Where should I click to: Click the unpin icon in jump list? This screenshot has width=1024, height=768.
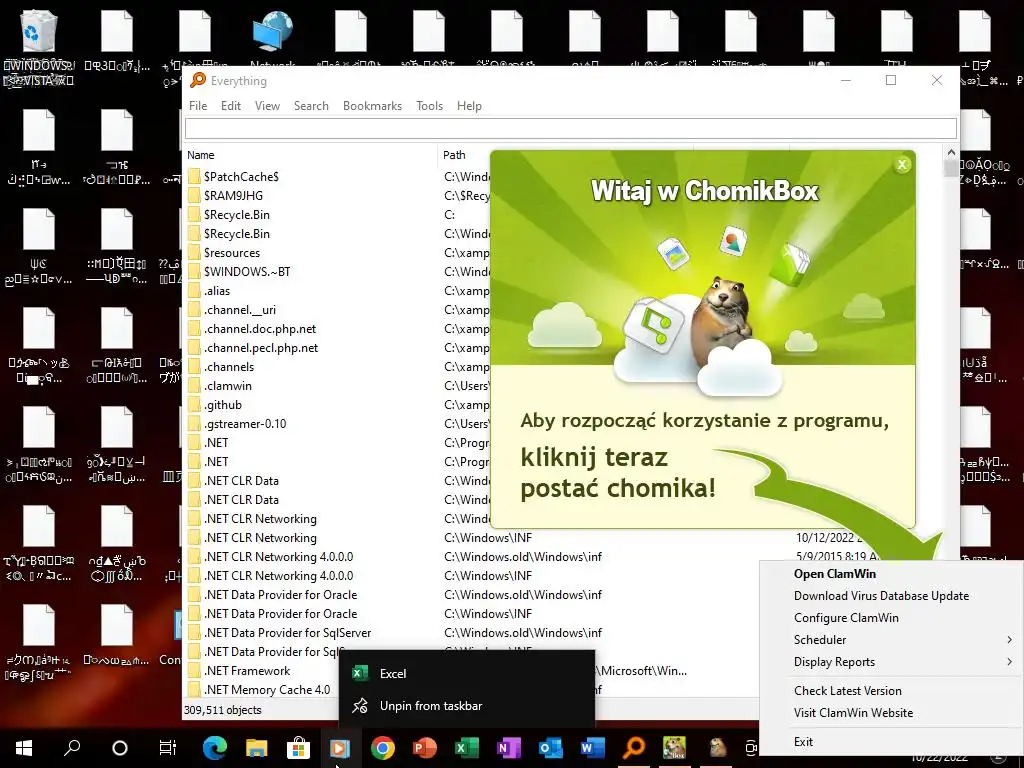pyautogui.click(x=360, y=705)
